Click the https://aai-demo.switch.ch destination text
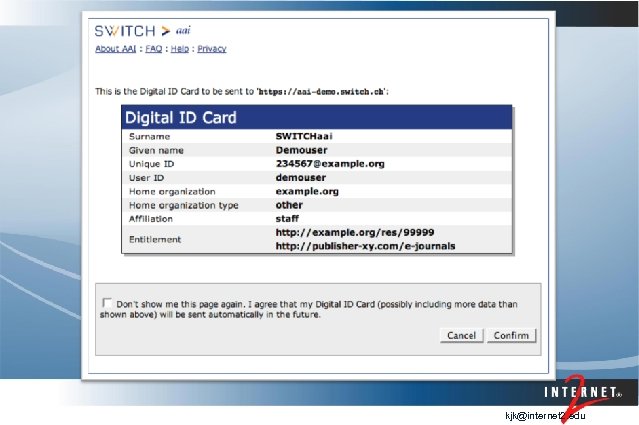Screen dimensions: 639x425 click(x=322, y=92)
